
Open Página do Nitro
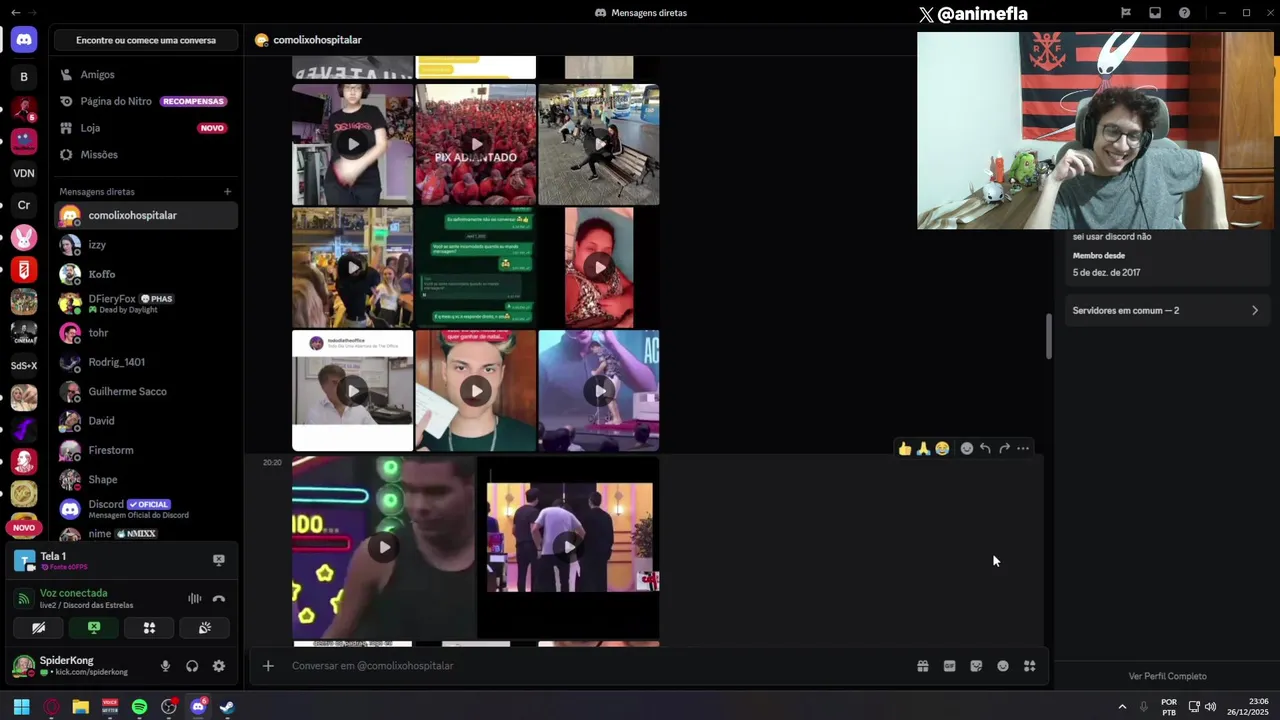146,101
